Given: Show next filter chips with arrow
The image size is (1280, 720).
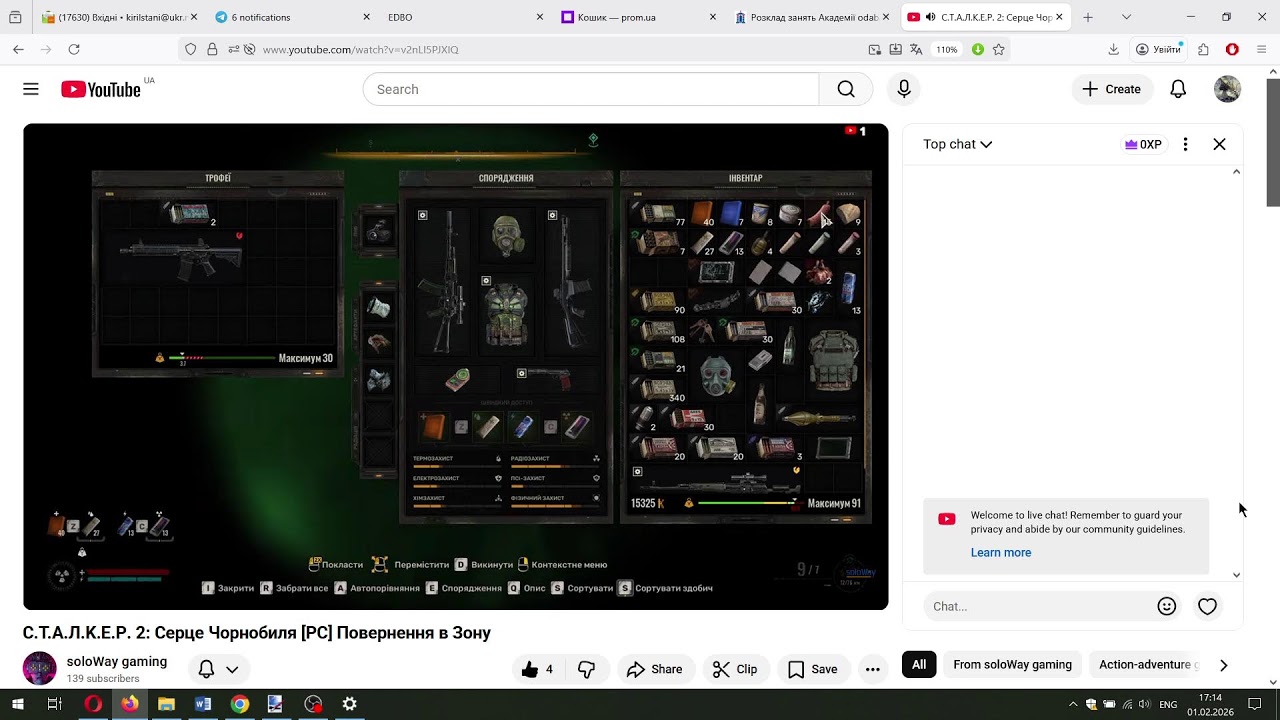Looking at the screenshot, I should pyautogui.click(x=1223, y=664).
